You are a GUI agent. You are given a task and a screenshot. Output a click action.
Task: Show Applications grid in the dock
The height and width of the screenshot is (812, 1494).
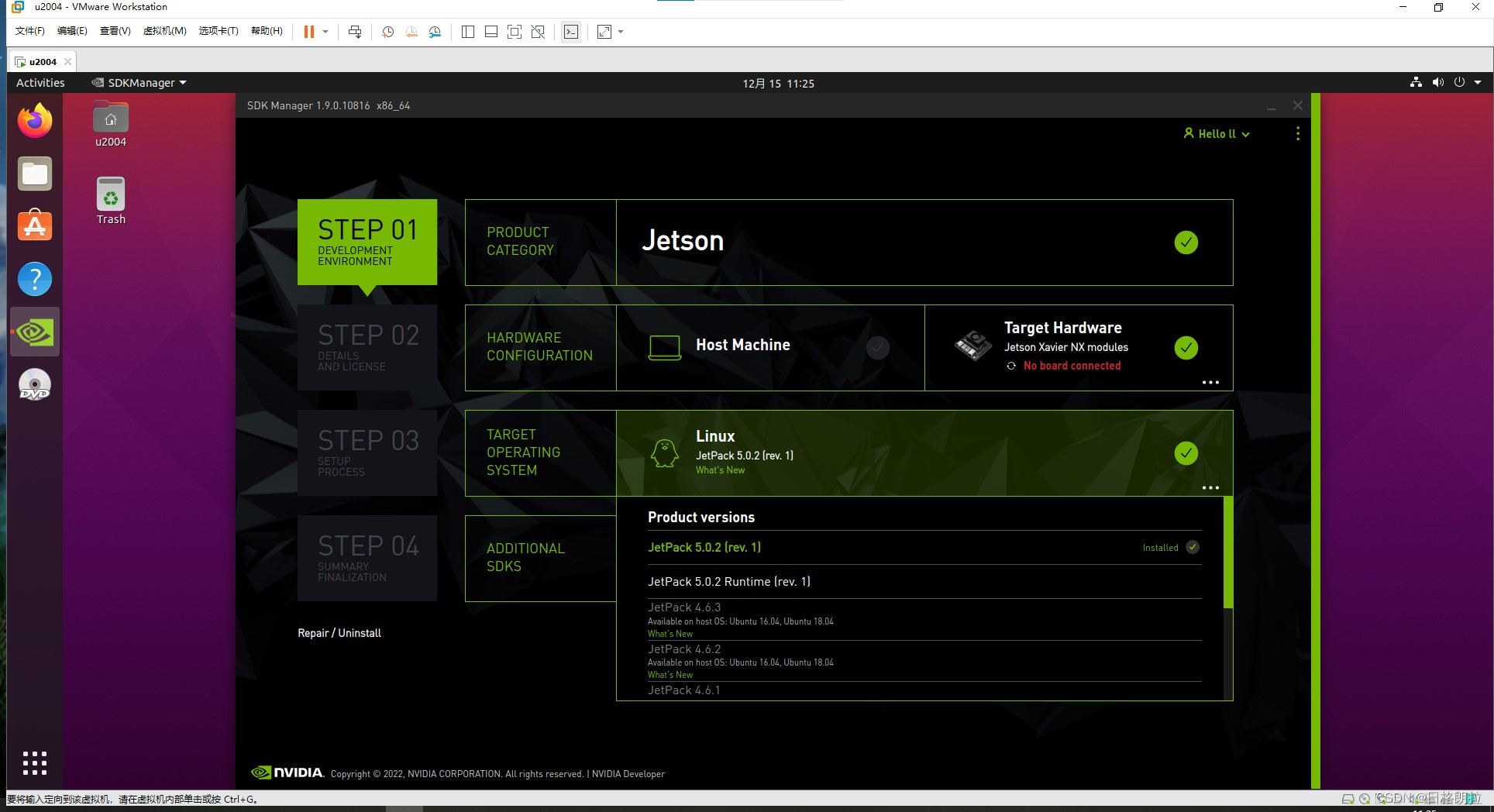35,763
